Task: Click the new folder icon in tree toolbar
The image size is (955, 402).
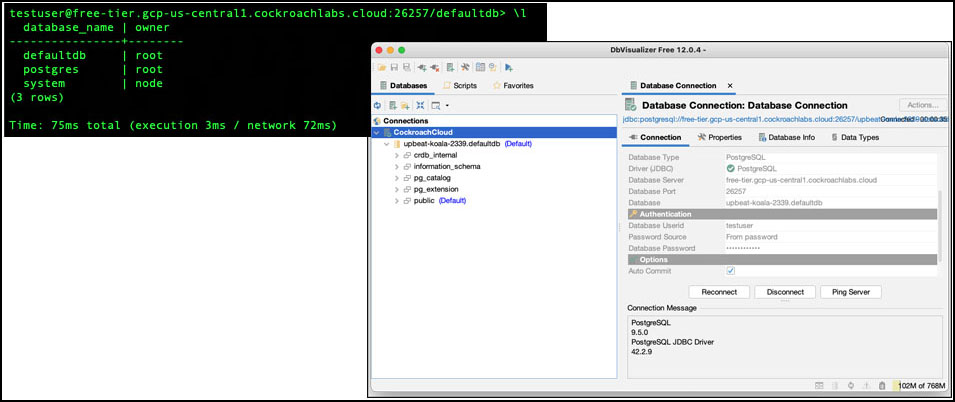Action: [404, 105]
